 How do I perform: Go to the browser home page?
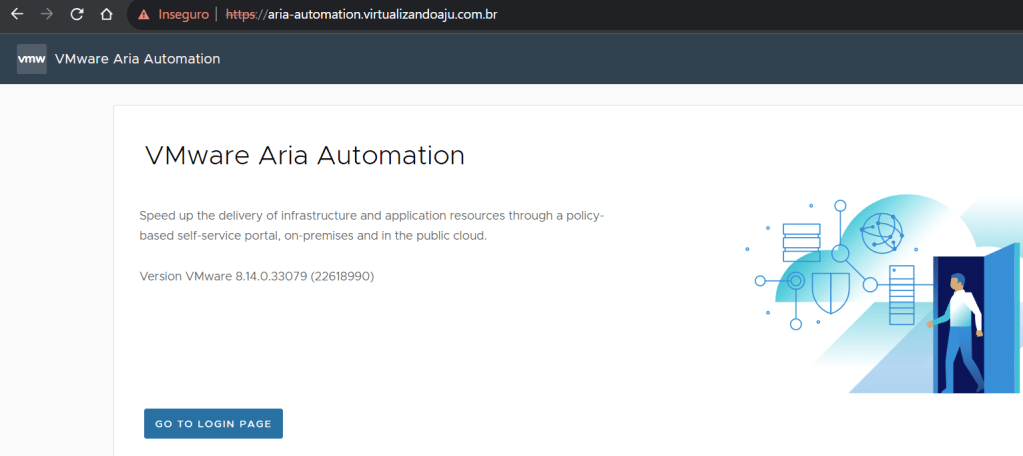[x=107, y=15]
